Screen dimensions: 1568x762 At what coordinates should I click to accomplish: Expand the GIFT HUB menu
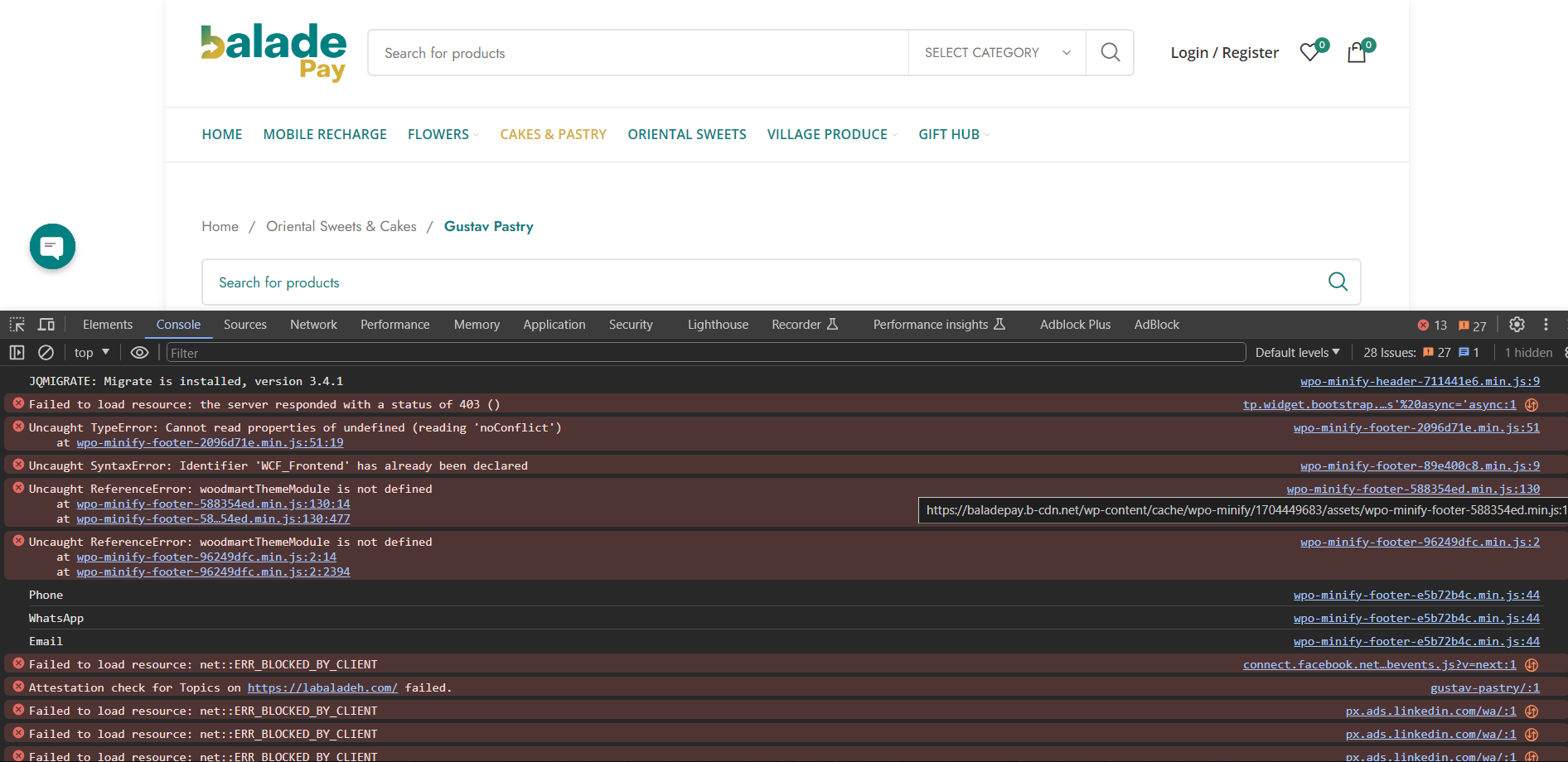[954, 134]
